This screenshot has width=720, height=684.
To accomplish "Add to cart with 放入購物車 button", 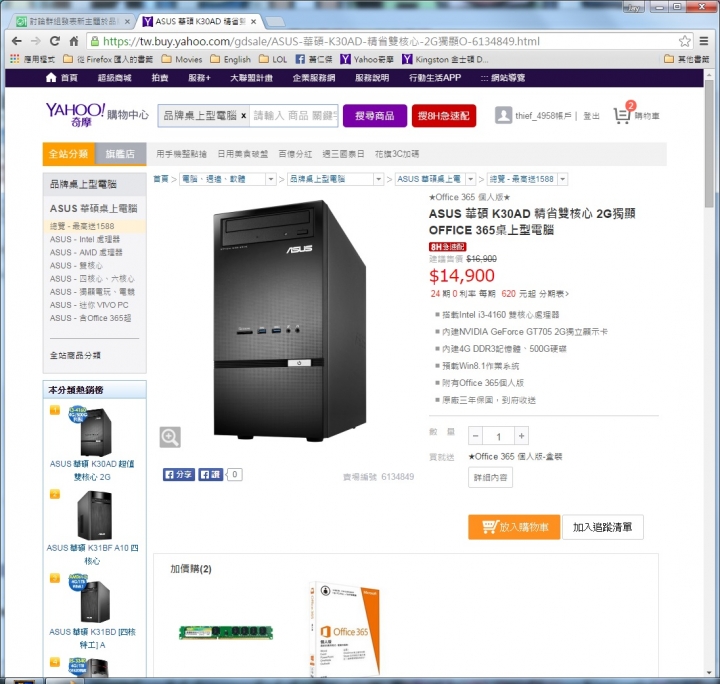I will (514, 527).
